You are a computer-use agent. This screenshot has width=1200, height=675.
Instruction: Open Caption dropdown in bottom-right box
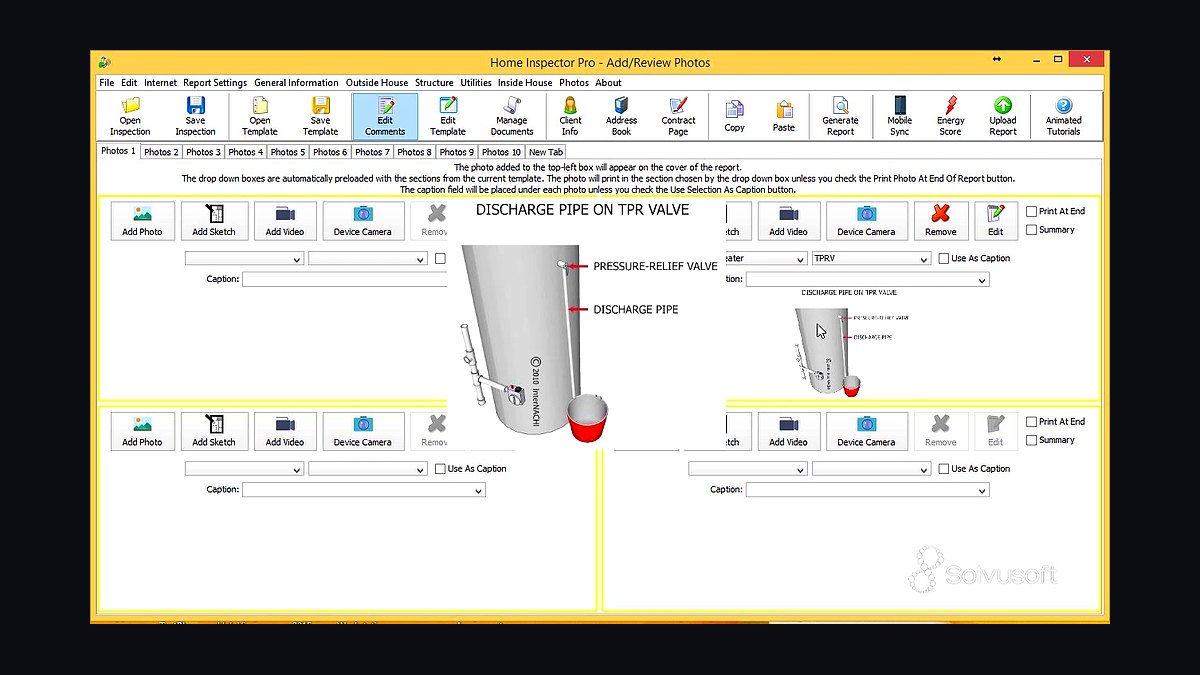(867, 490)
